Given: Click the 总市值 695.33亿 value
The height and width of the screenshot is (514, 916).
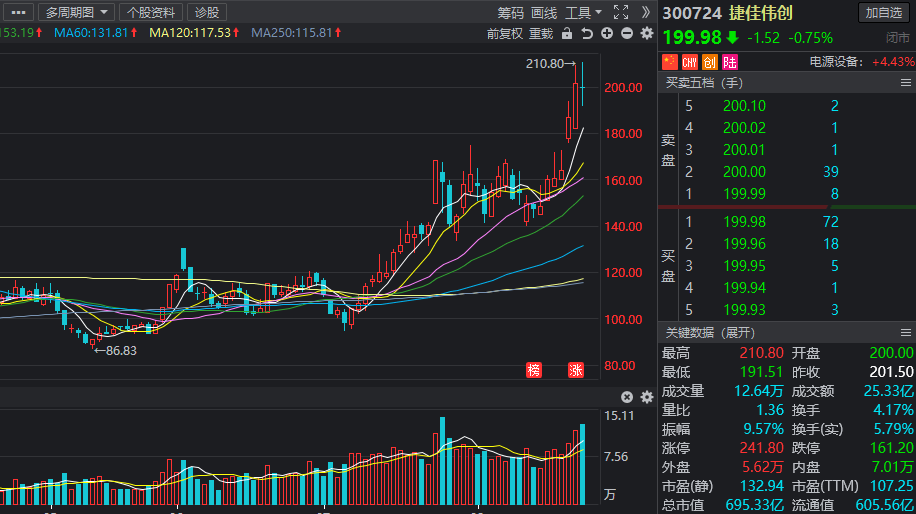Looking at the screenshot, I should (755, 505).
